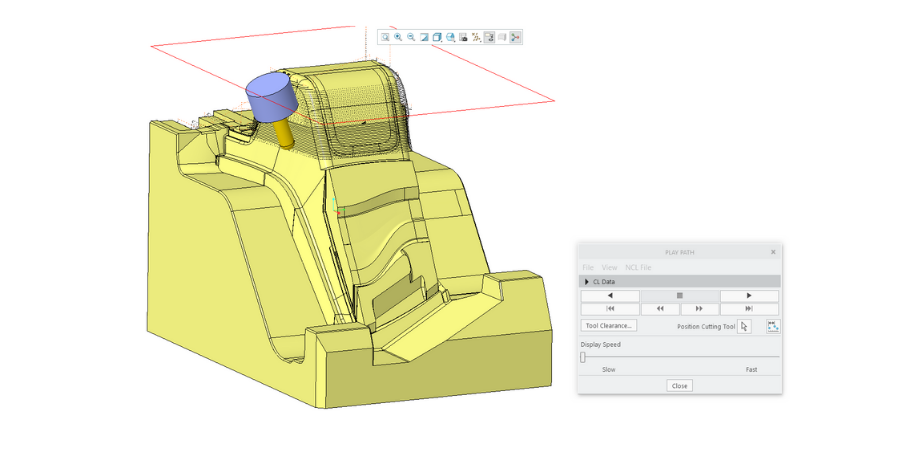The image size is (900, 450).
Task: Play the toolpath forward
Action: 749,296
